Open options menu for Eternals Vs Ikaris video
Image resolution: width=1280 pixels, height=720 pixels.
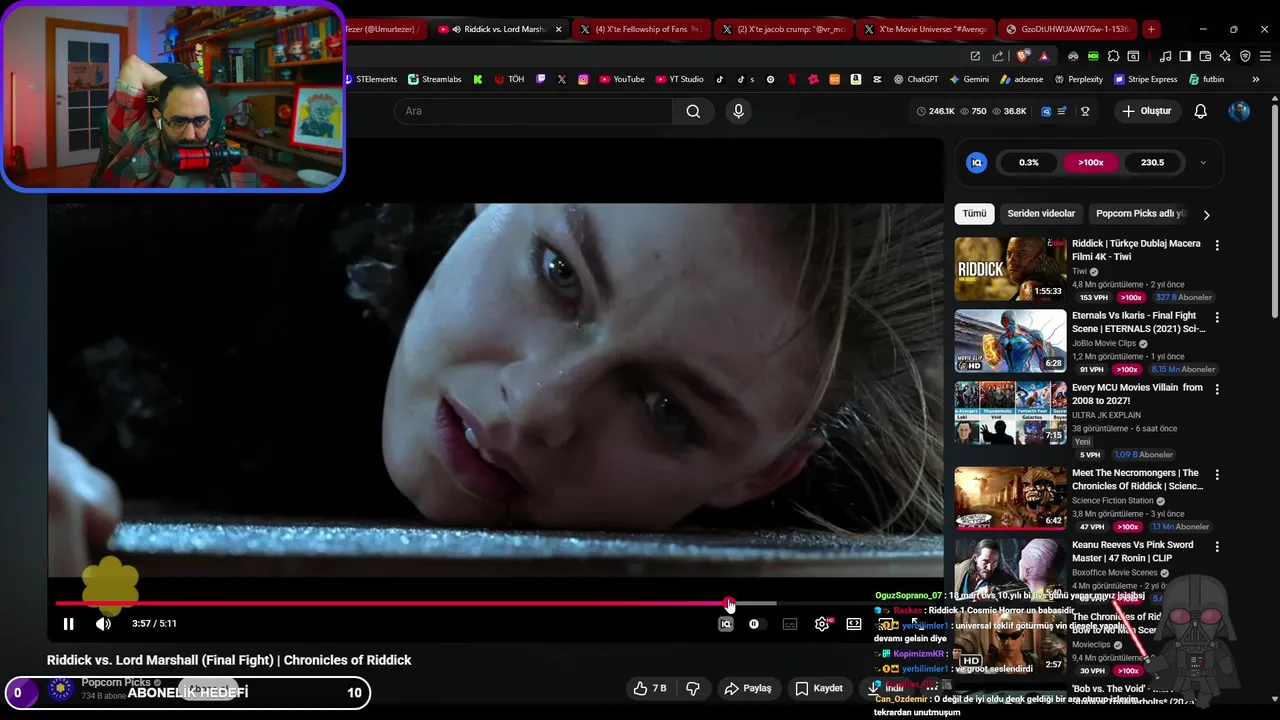[1217, 317]
